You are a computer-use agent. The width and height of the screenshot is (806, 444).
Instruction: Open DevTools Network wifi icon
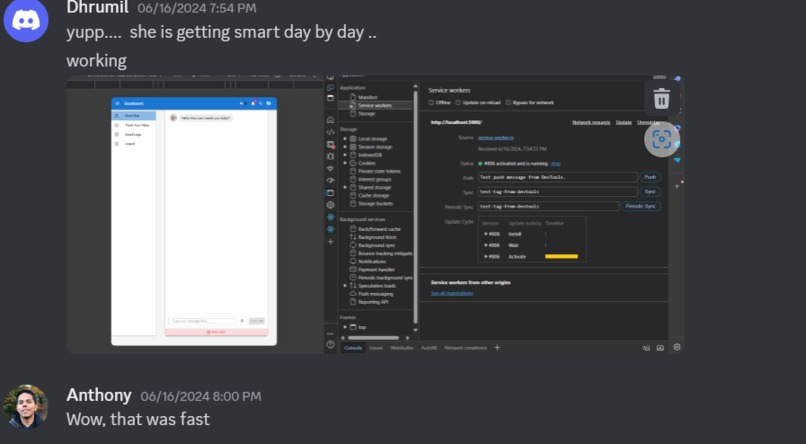(330, 169)
